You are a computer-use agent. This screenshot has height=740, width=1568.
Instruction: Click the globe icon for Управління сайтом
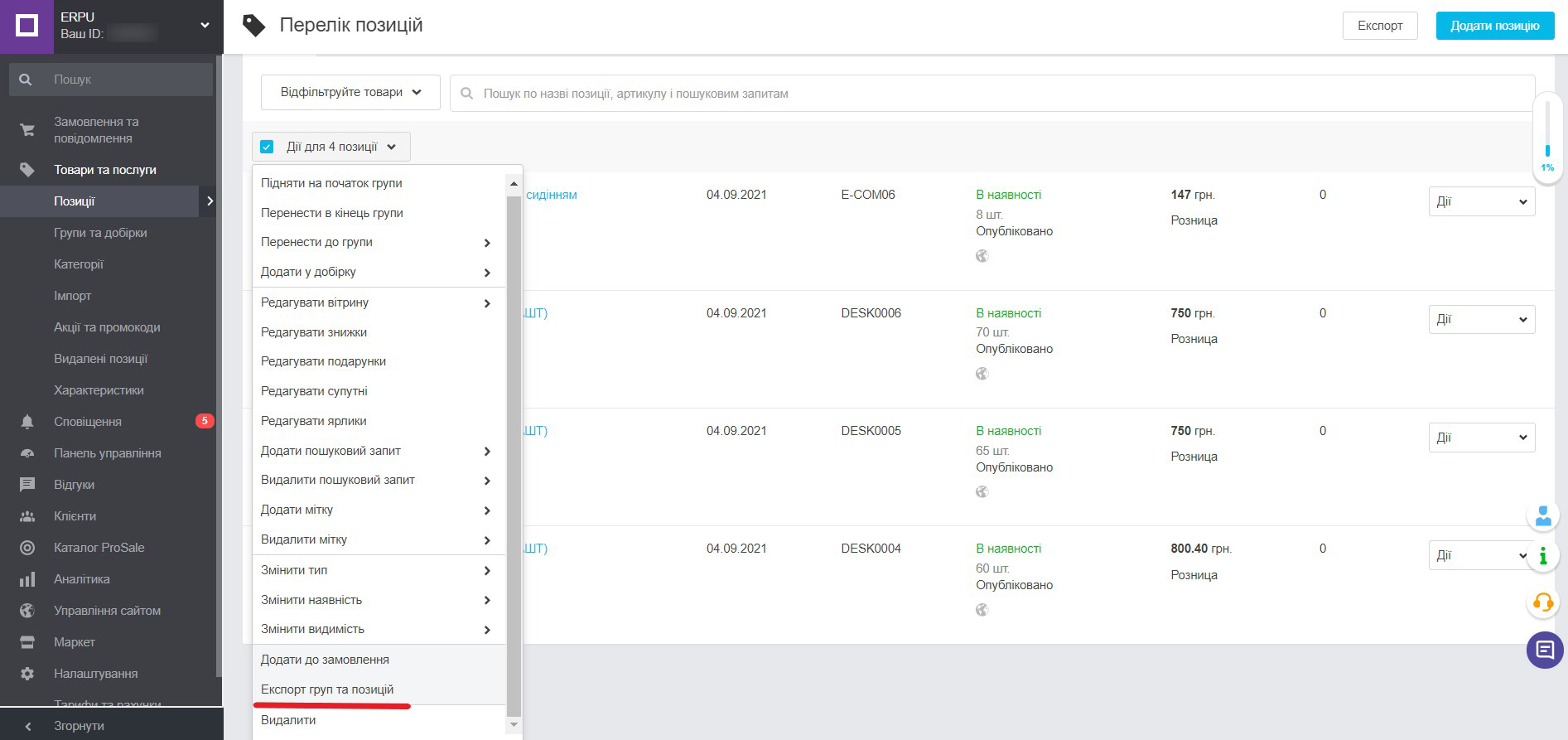click(x=27, y=611)
